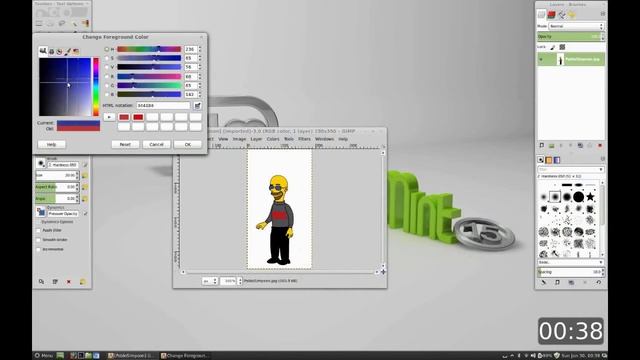Click the edit brush icon at panel bottom
Screen dimensions: 640x360
pyautogui.click(x=544, y=282)
